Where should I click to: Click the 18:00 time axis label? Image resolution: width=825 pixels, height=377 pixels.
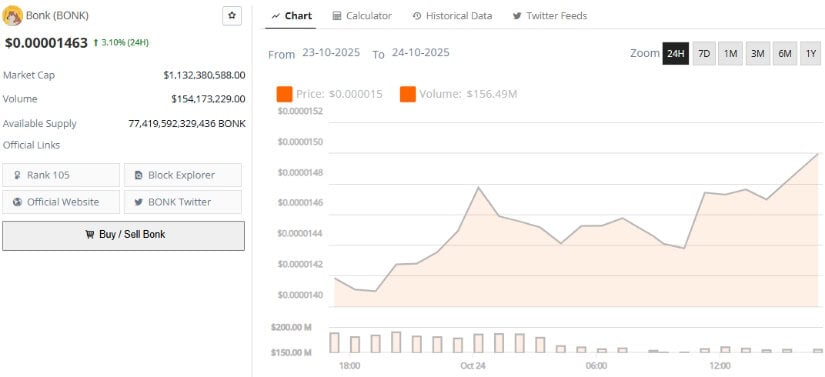click(x=349, y=365)
